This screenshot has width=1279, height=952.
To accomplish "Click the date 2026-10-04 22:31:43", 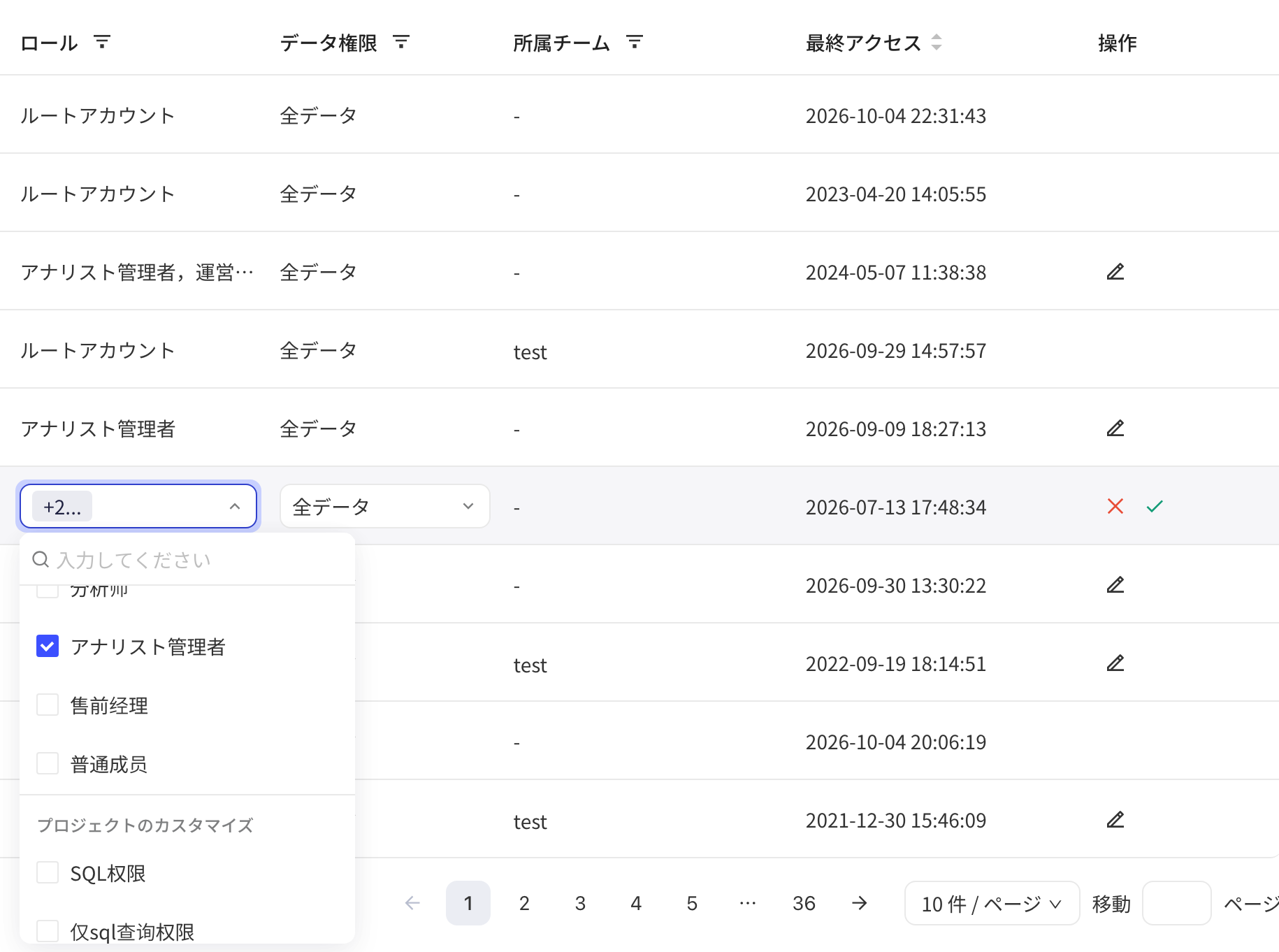I will coord(896,115).
